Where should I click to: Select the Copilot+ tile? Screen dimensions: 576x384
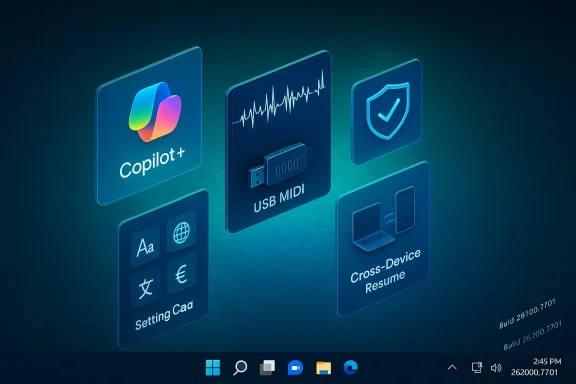[149, 126]
